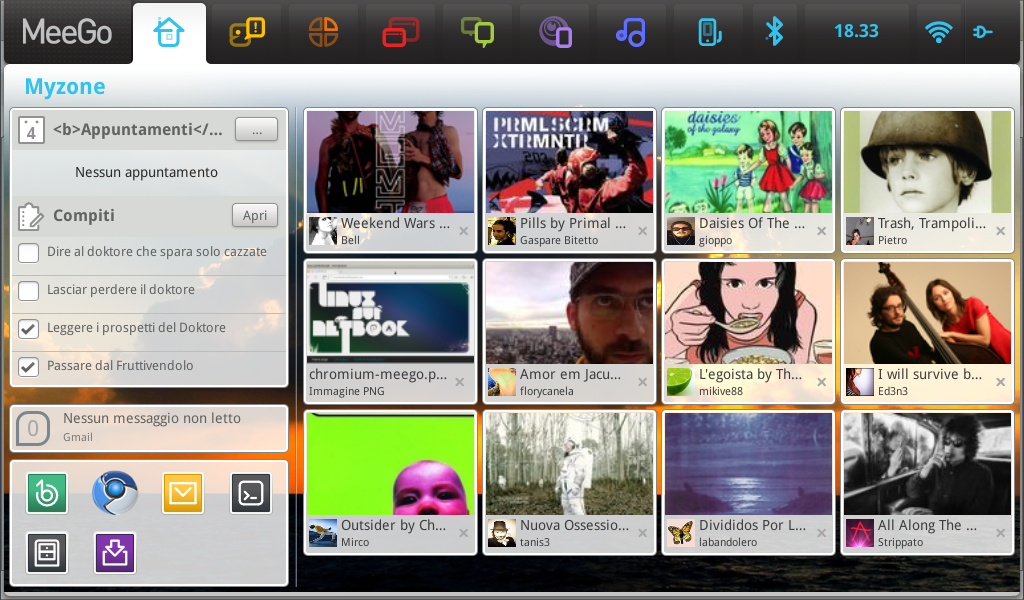Open the Myzone home tab
Viewport: 1024px width, 600px height.
[x=169, y=32]
